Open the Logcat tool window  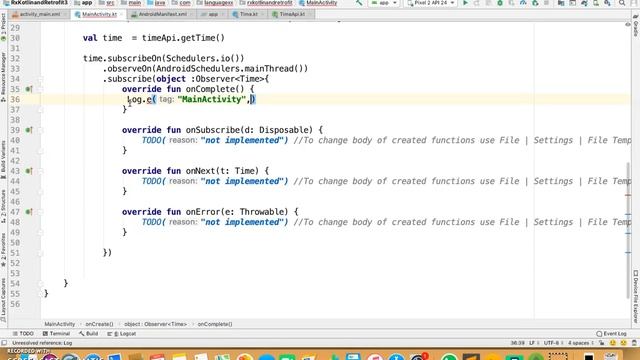[122, 333]
